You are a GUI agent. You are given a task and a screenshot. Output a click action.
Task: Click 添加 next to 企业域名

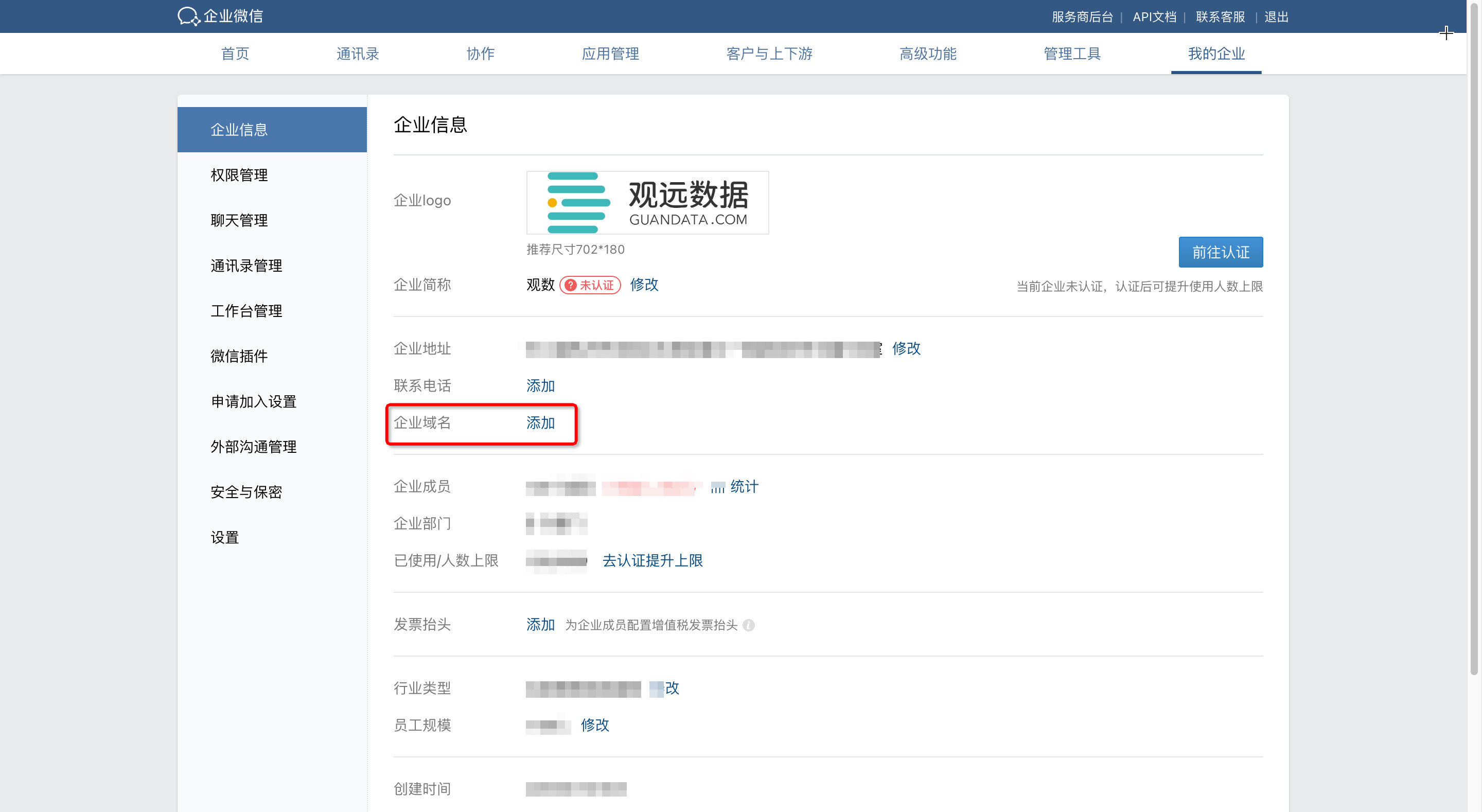(x=540, y=423)
